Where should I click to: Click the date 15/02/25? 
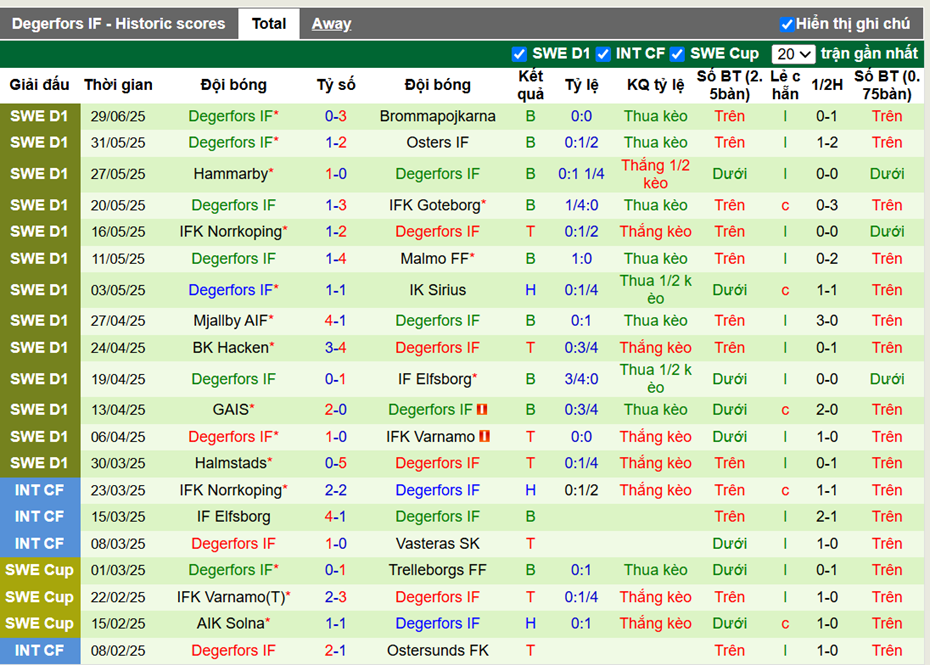click(118, 623)
